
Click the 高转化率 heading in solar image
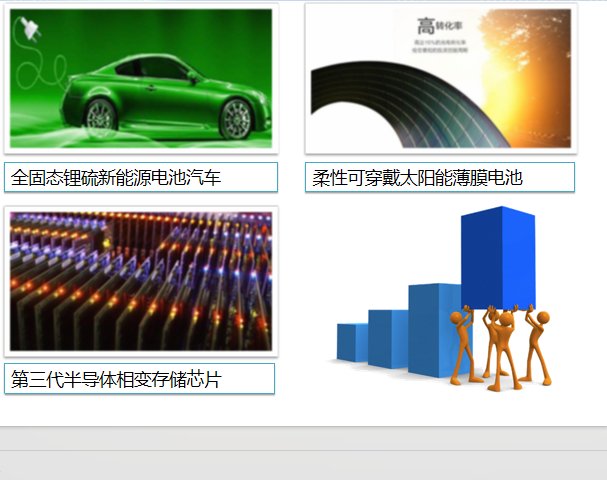440,26
